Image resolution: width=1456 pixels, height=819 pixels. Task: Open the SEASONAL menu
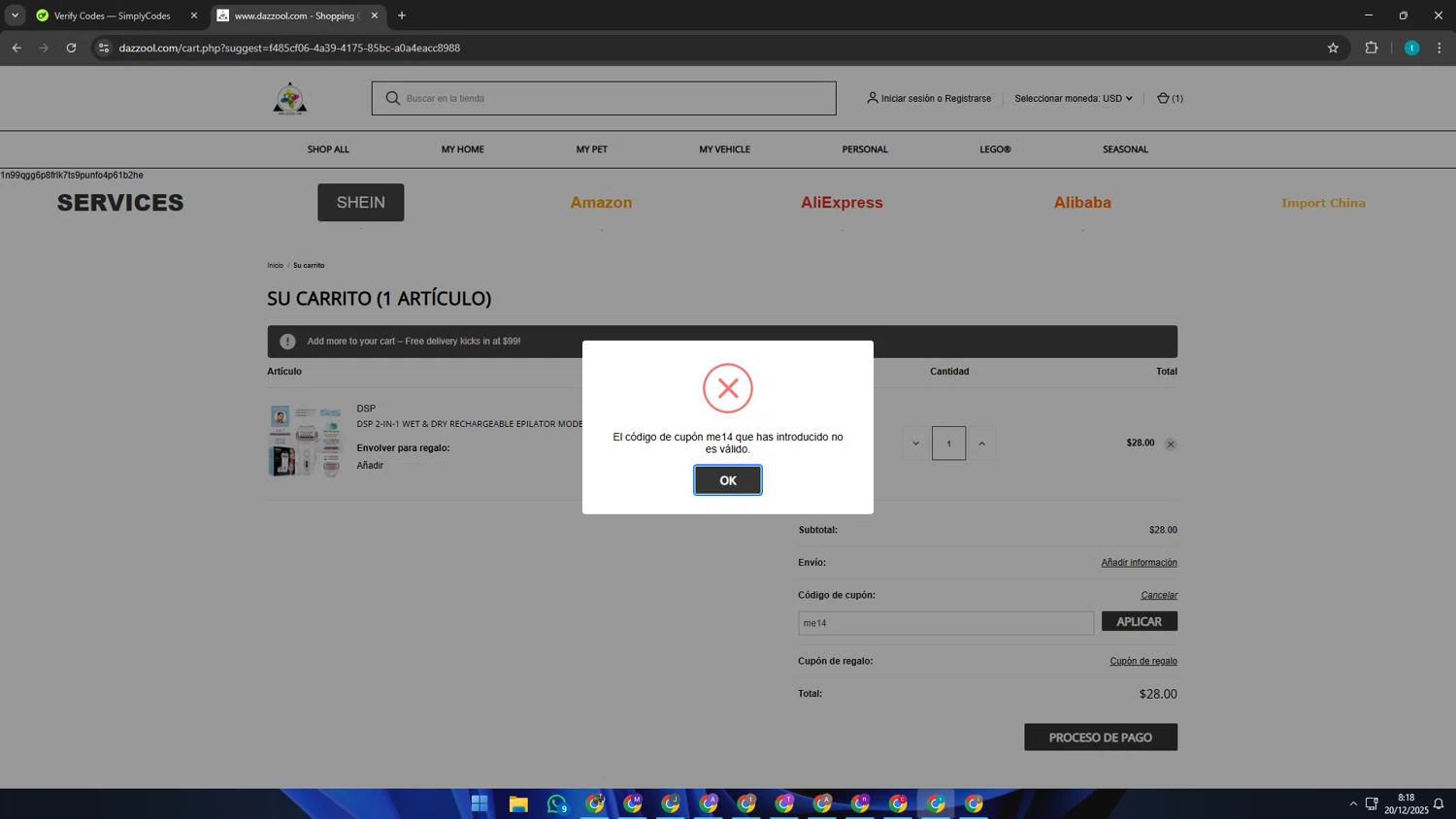click(x=1125, y=149)
